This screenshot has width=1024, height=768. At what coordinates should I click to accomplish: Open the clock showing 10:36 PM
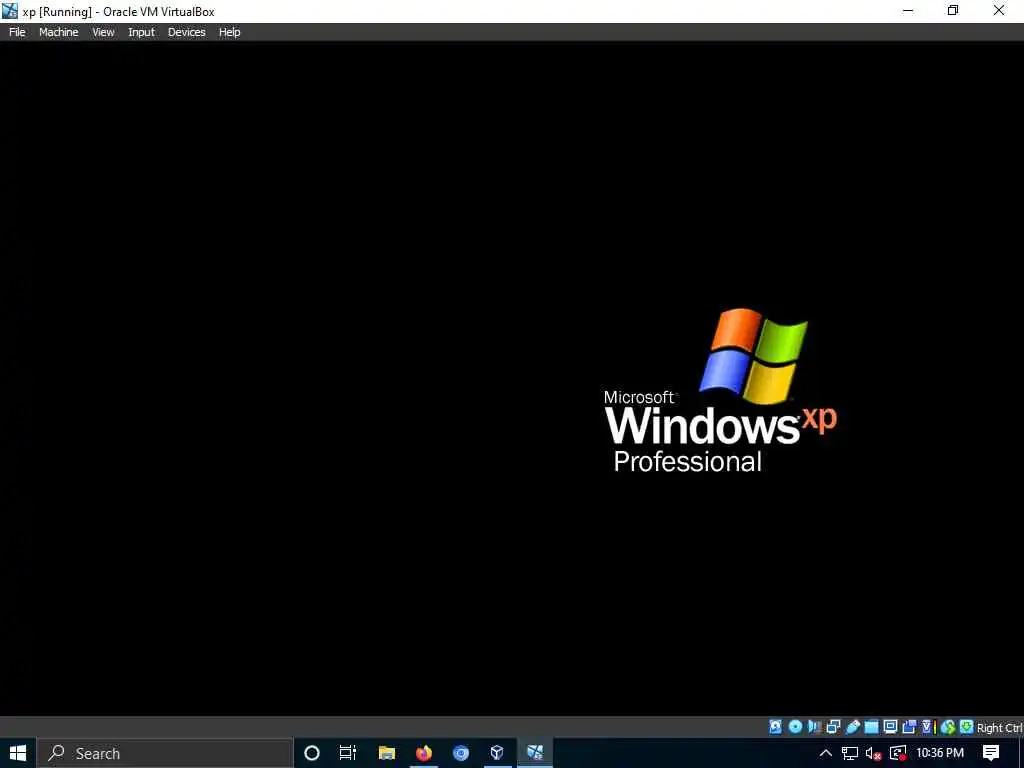(x=940, y=753)
